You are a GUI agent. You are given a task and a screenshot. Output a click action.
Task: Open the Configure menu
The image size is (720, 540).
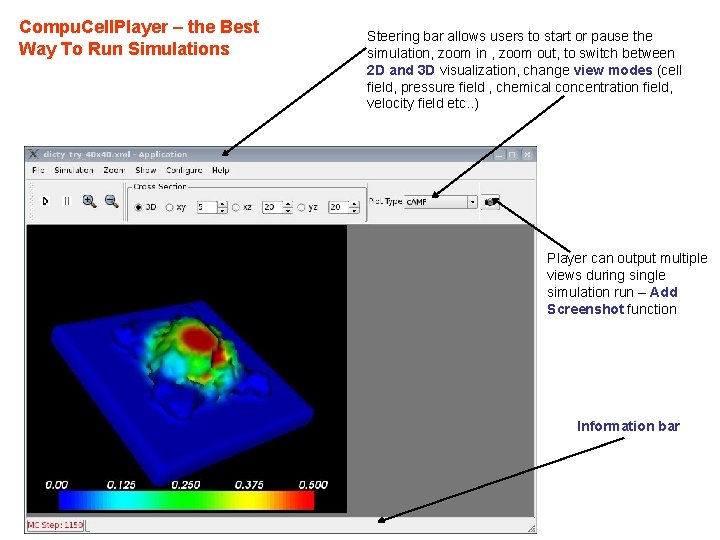point(184,170)
